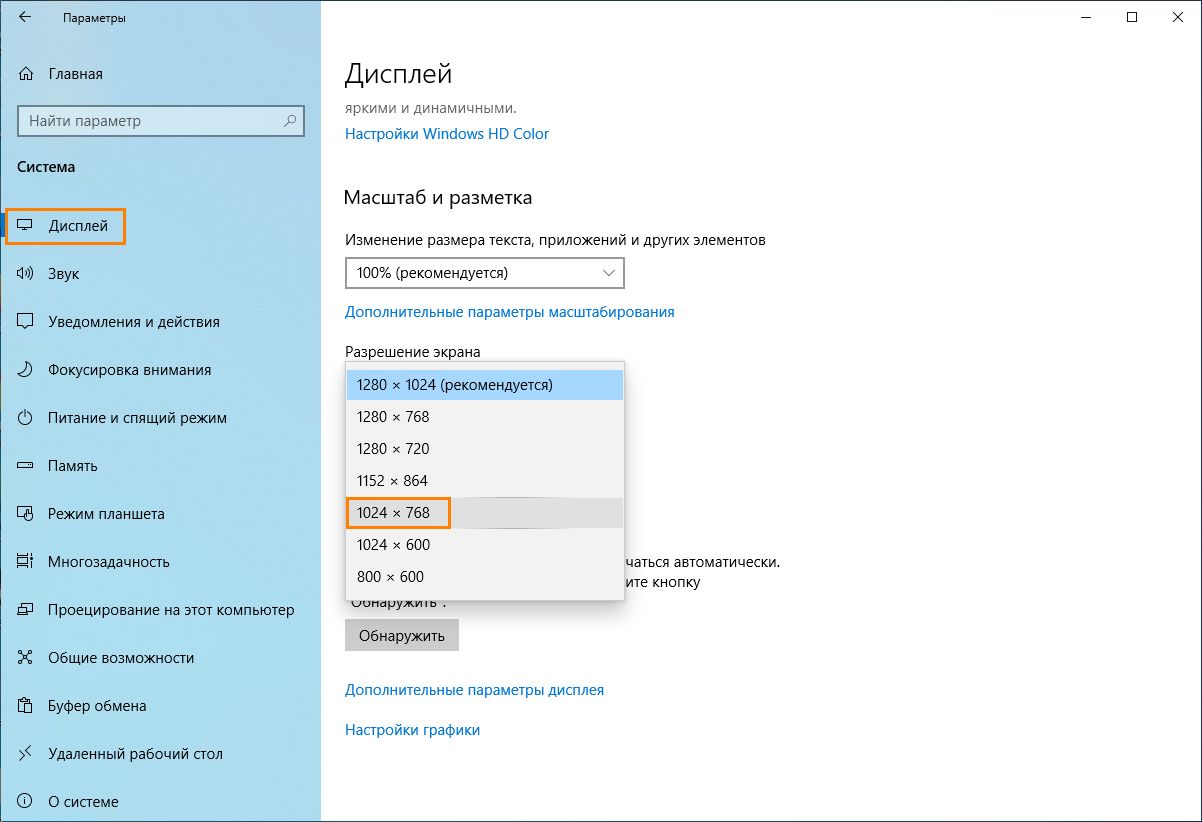Open the text scaling dropdown showing 100%

coord(484,272)
